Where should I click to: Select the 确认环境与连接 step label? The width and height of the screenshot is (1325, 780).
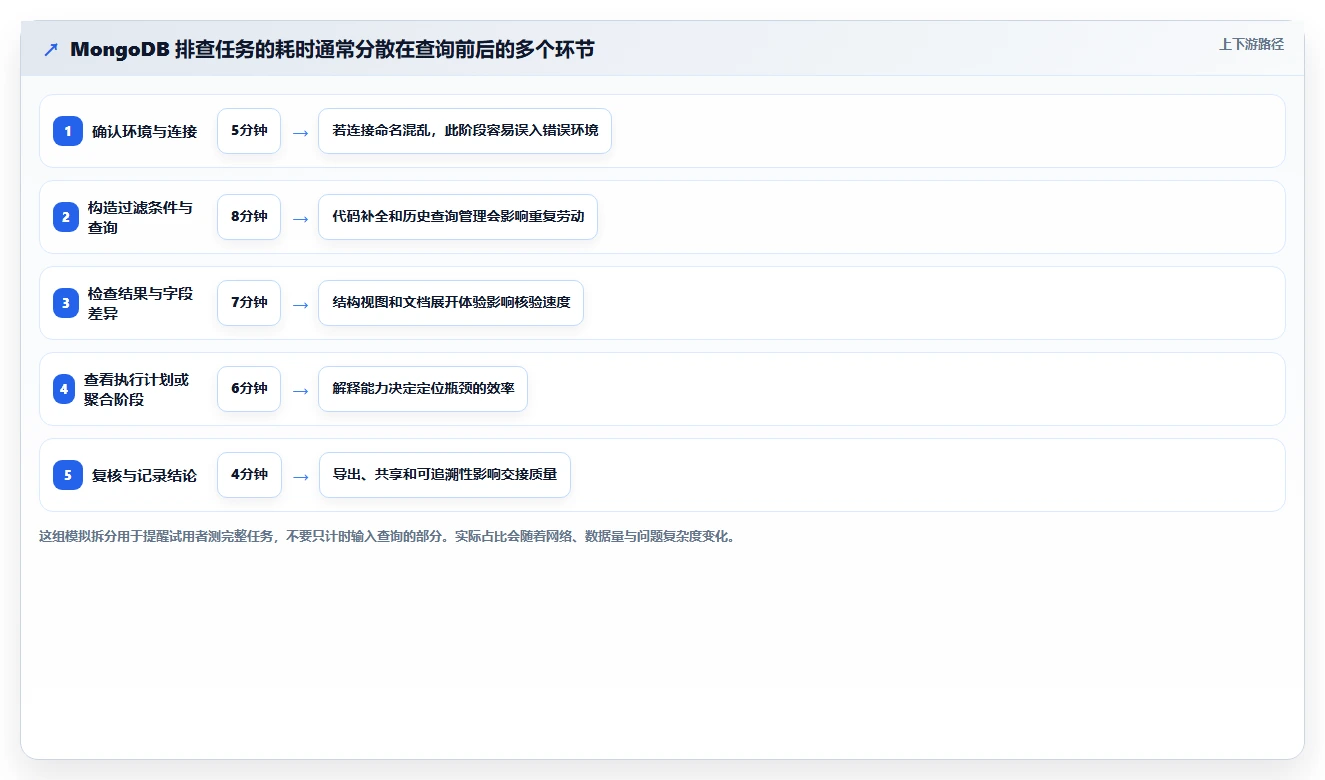click(145, 131)
